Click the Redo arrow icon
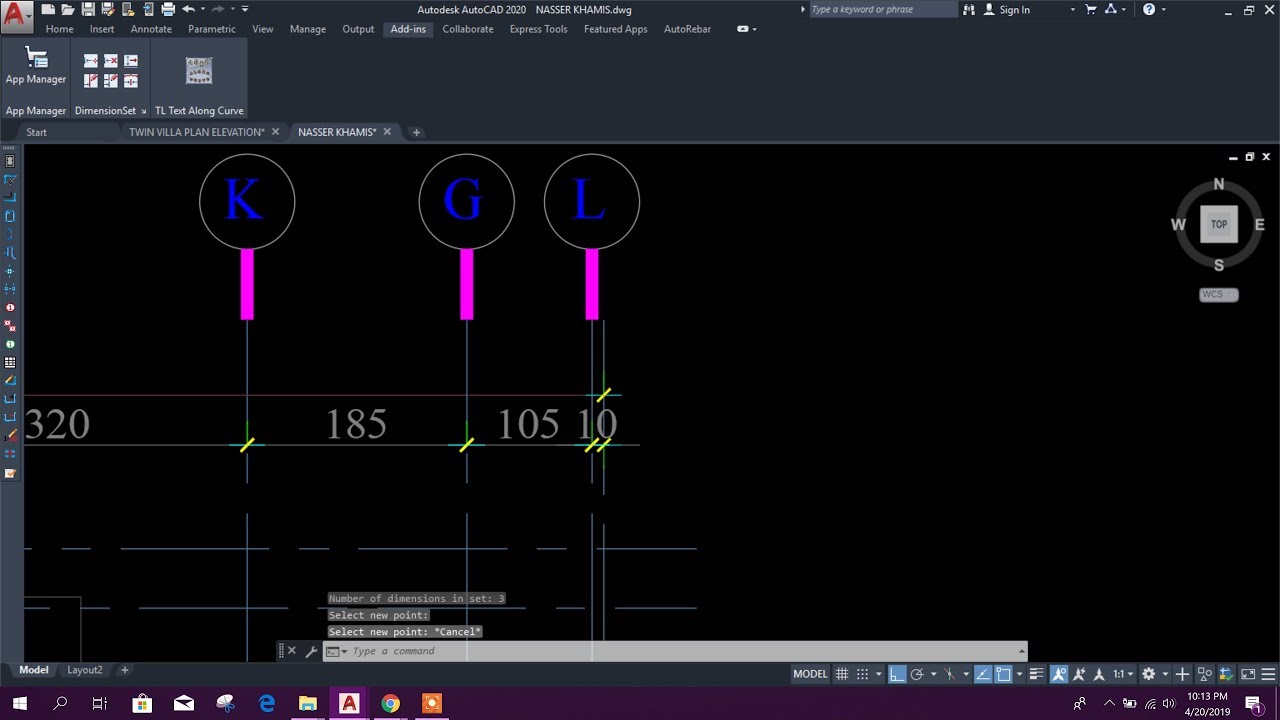 pyautogui.click(x=218, y=10)
